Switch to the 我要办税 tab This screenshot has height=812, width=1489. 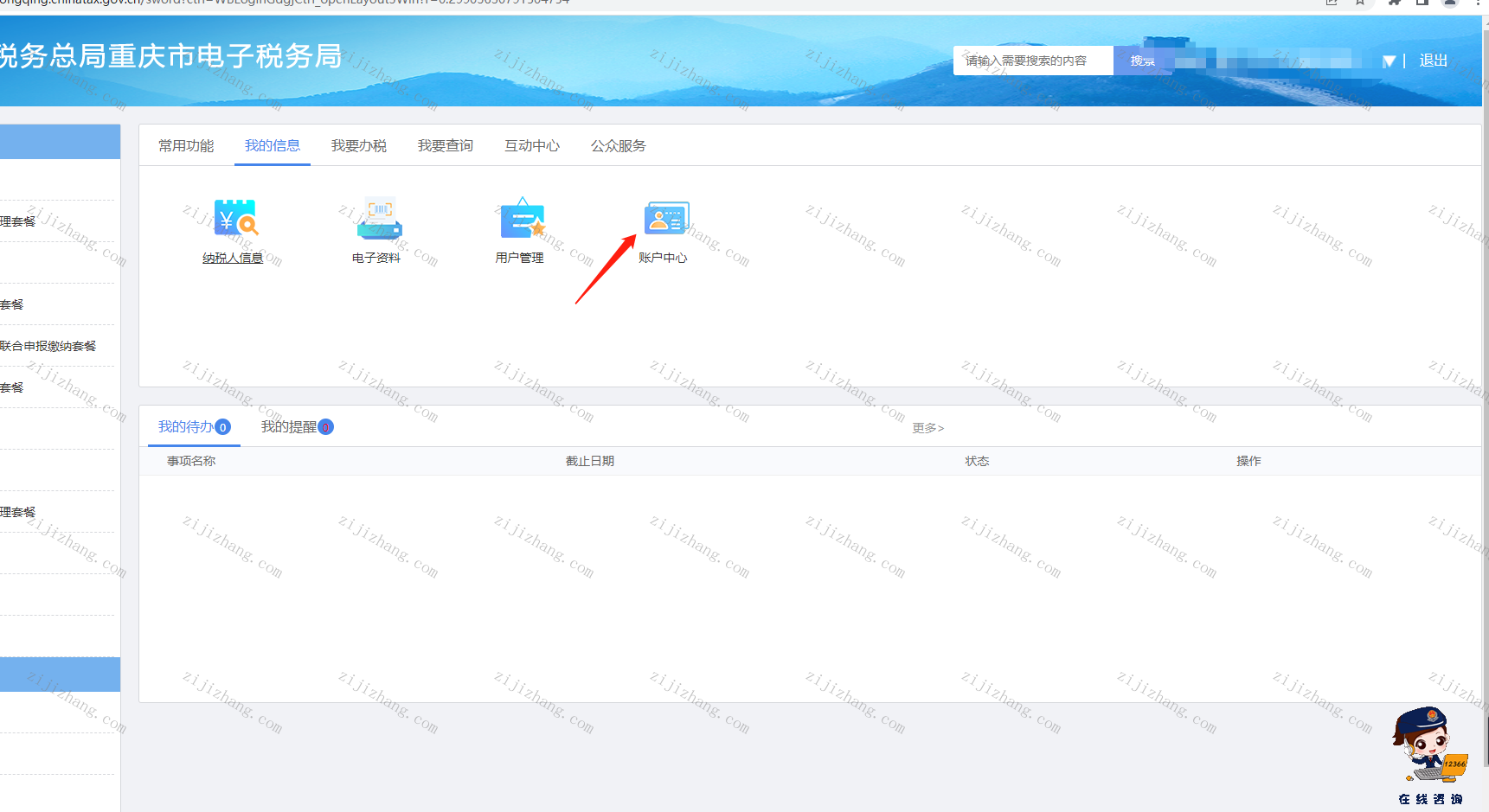point(359,145)
